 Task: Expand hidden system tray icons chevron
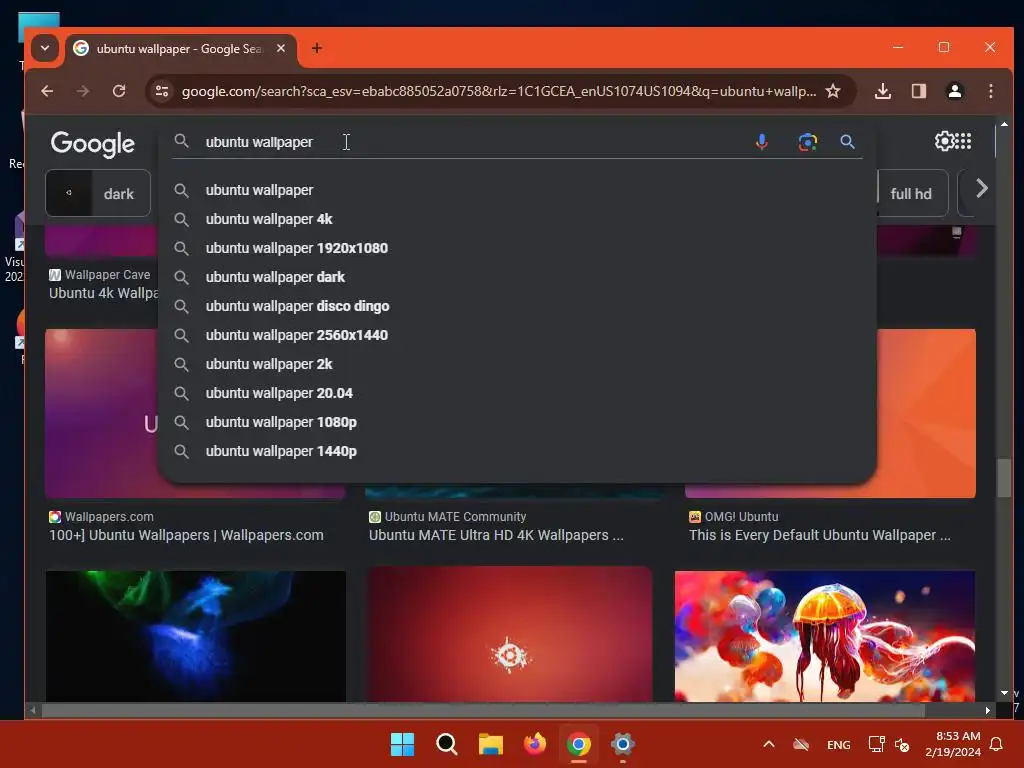tap(769, 744)
